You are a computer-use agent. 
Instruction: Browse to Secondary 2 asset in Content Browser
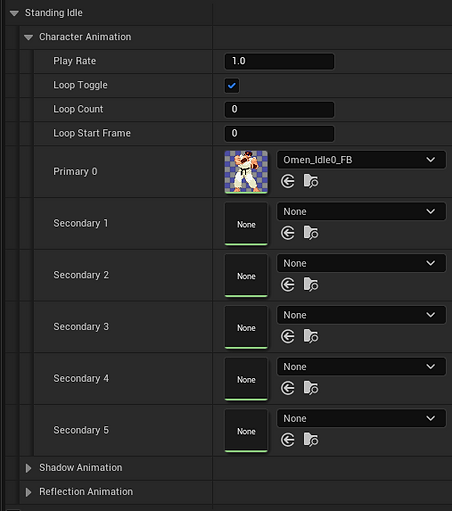click(x=311, y=285)
